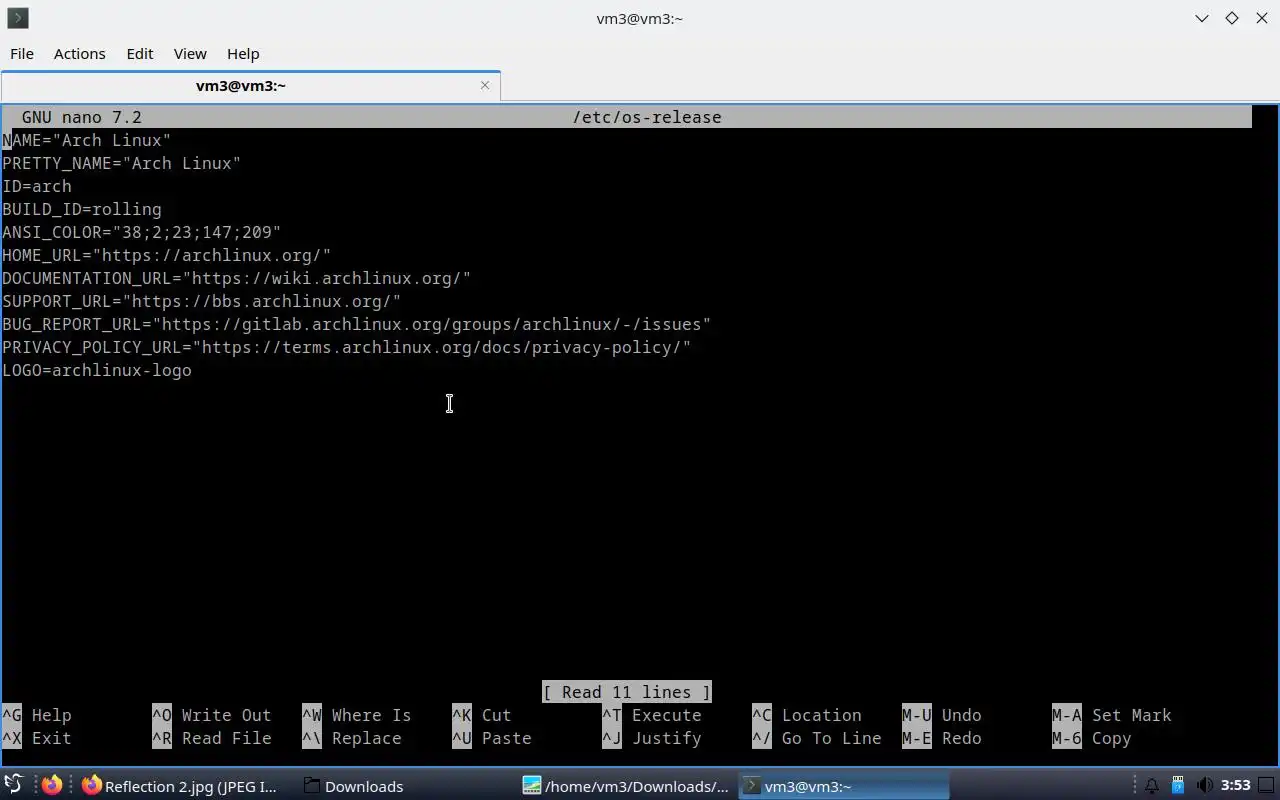
Task: Place cursor on the ID=arch line
Action: pos(37,186)
